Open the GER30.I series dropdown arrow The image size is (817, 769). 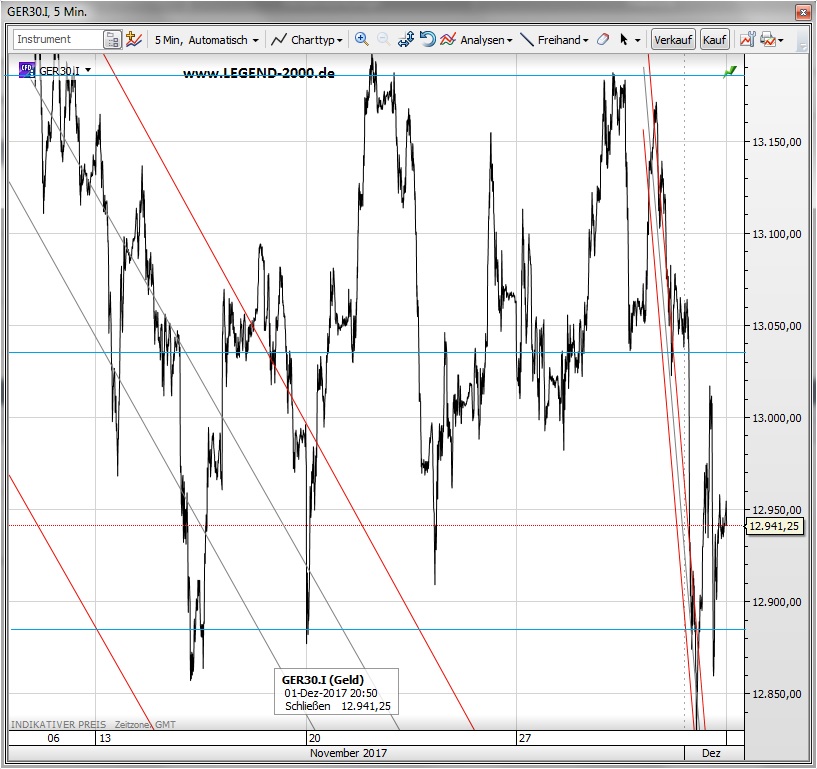pos(88,70)
